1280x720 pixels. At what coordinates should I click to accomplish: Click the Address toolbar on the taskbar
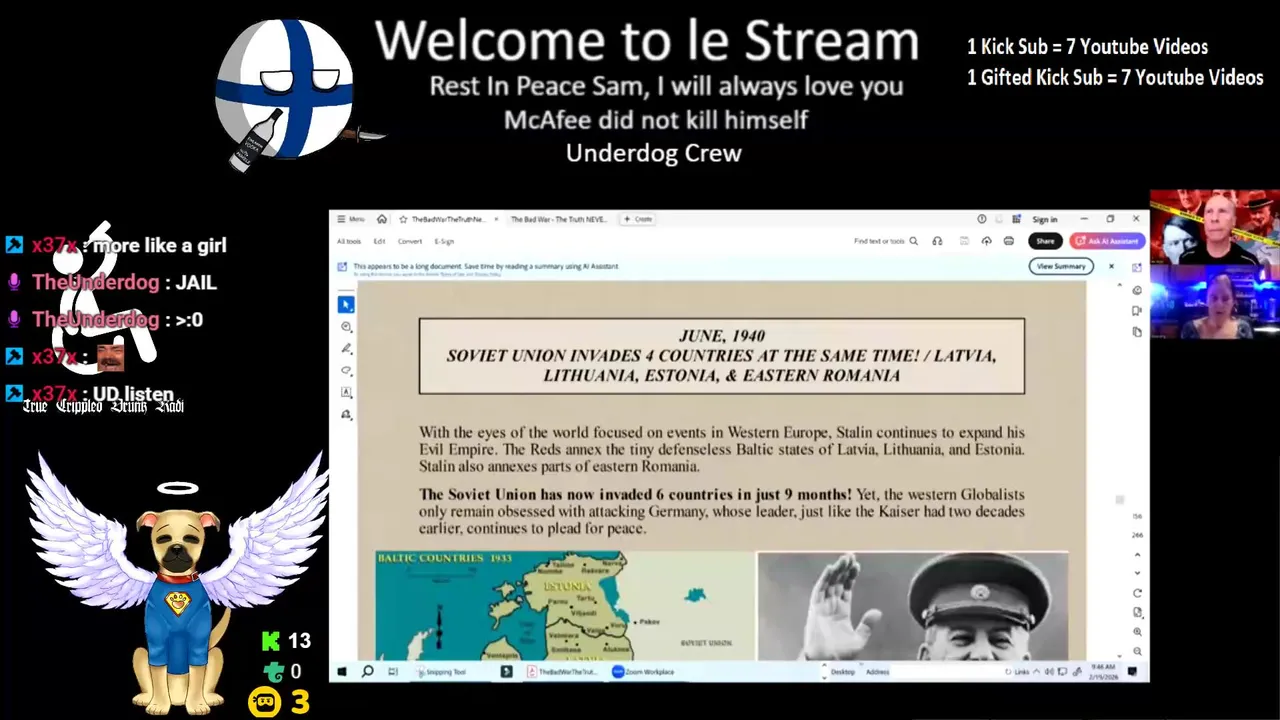click(x=878, y=672)
